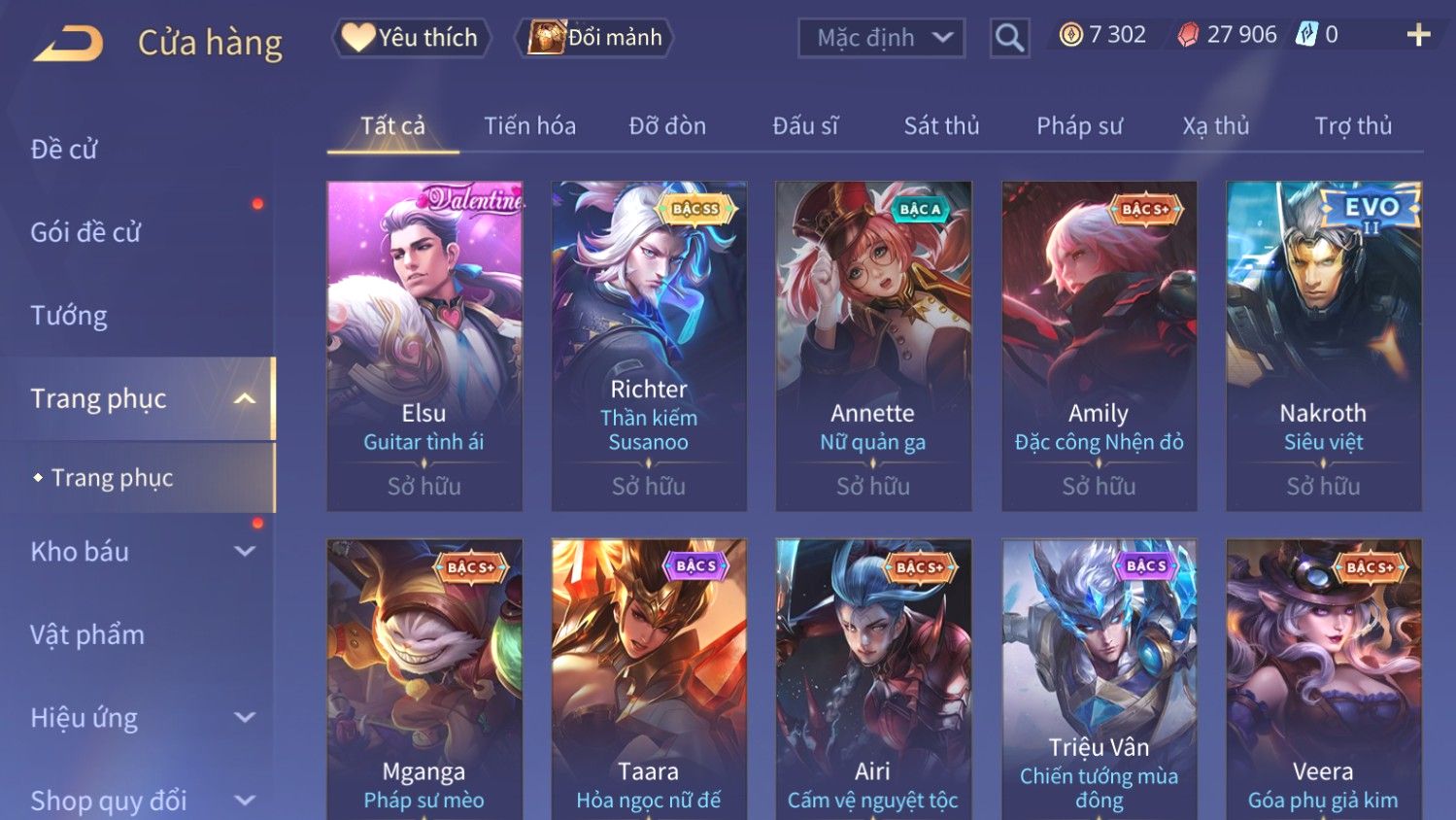Viewport: 1456px width, 820px height.
Task: Expand the Kho báu sidebar section
Action: tap(245, 551)
